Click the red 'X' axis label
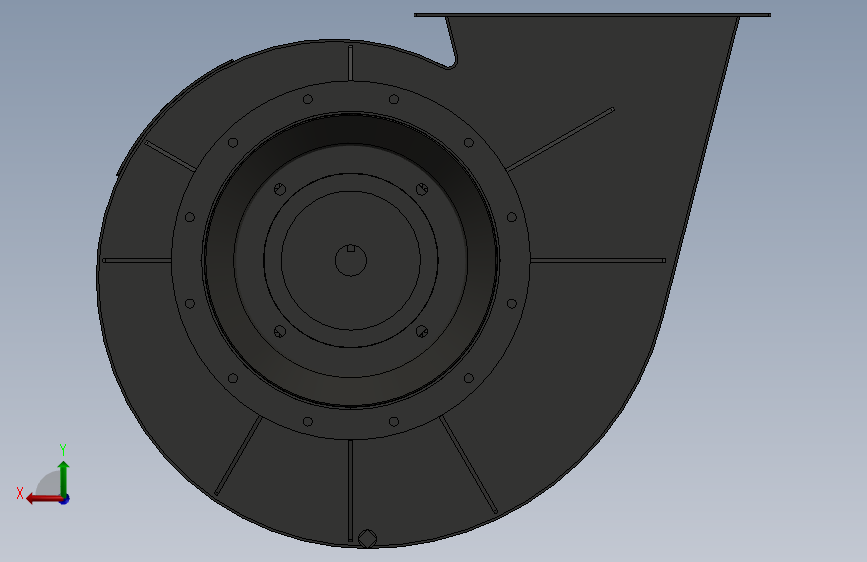 click(20, 493)
